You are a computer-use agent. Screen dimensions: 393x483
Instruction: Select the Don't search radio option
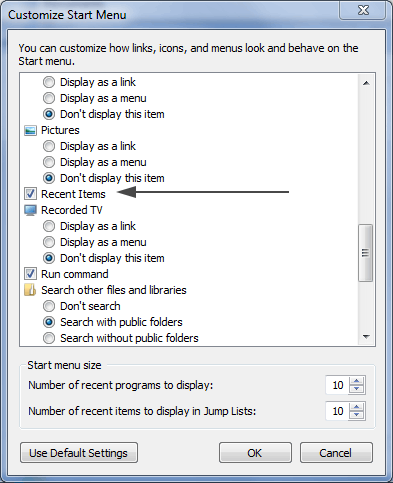coord(49,306)
